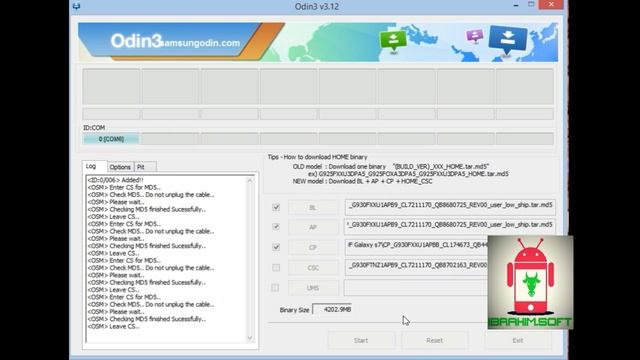
Task: Click the Odin3 samsungodin.com banner logo
Action: point(176,41)
